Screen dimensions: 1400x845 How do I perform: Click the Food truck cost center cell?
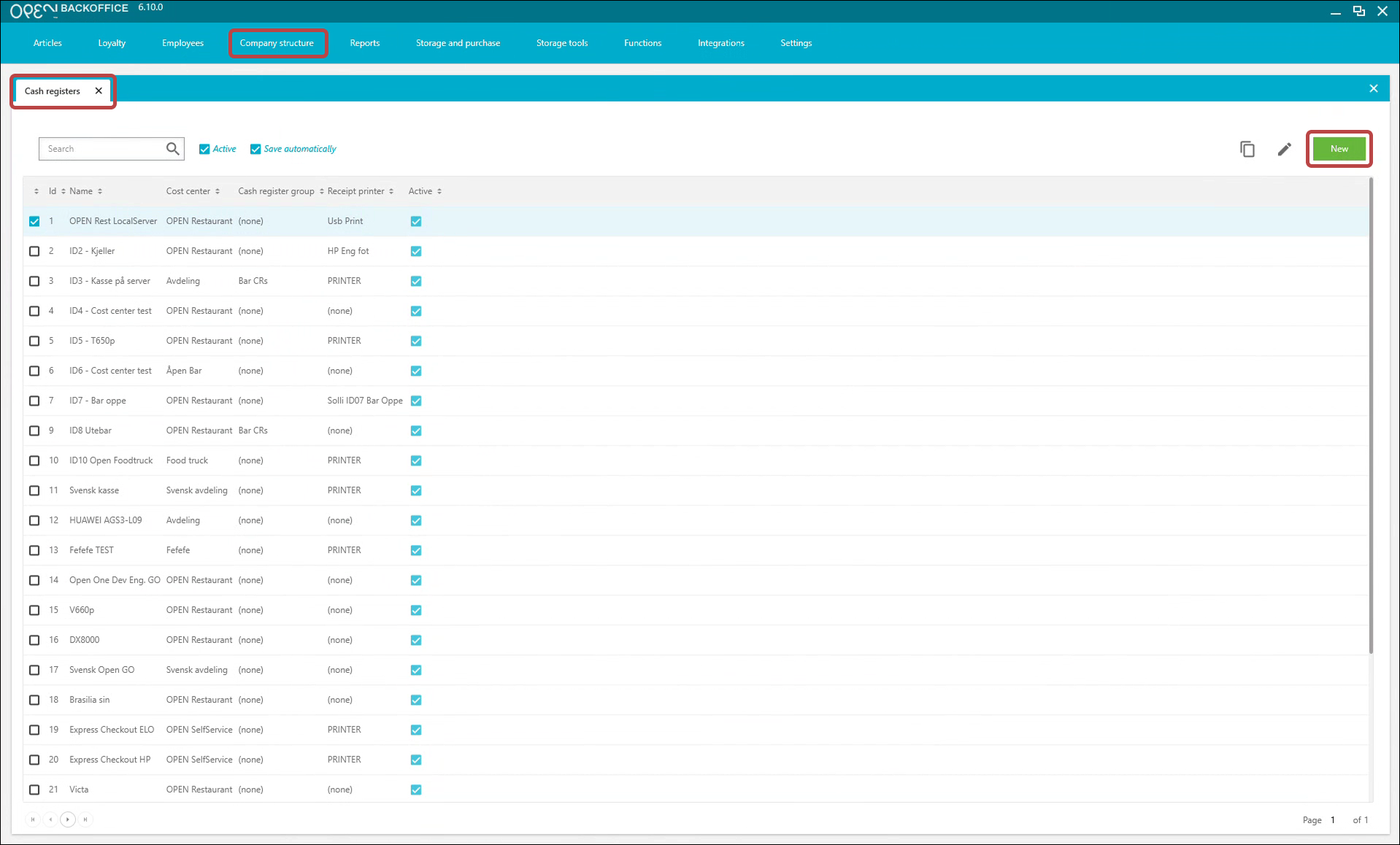[187, 460]
